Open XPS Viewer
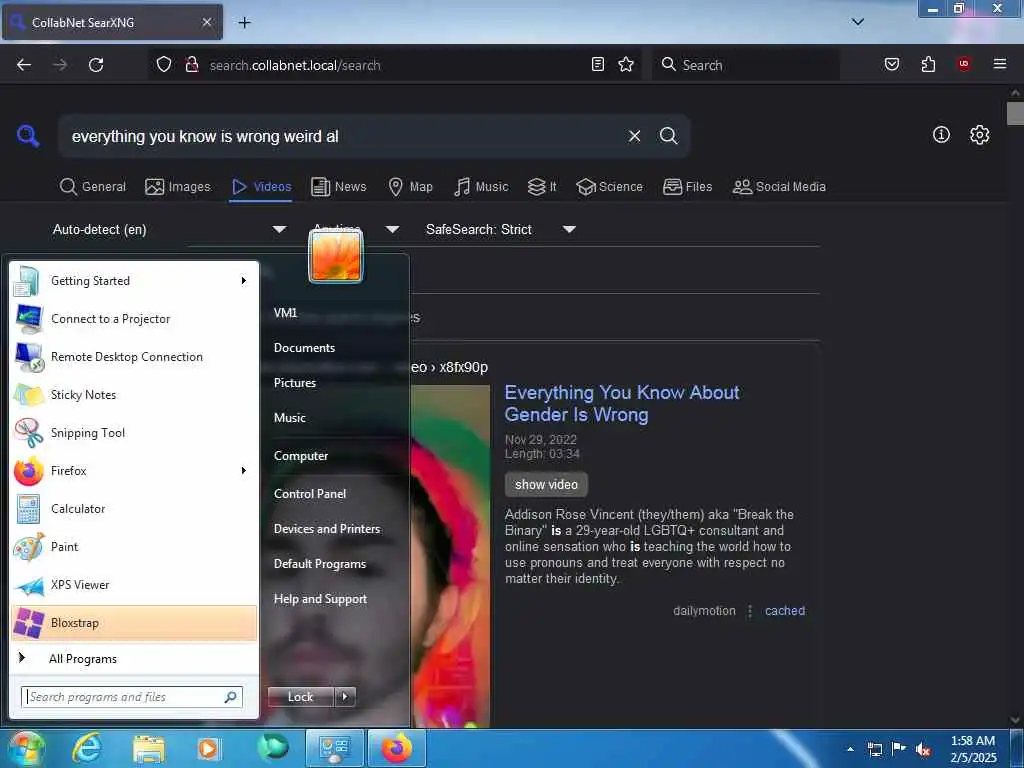This screenshot has width=1024, height=768. click(134, 584)
